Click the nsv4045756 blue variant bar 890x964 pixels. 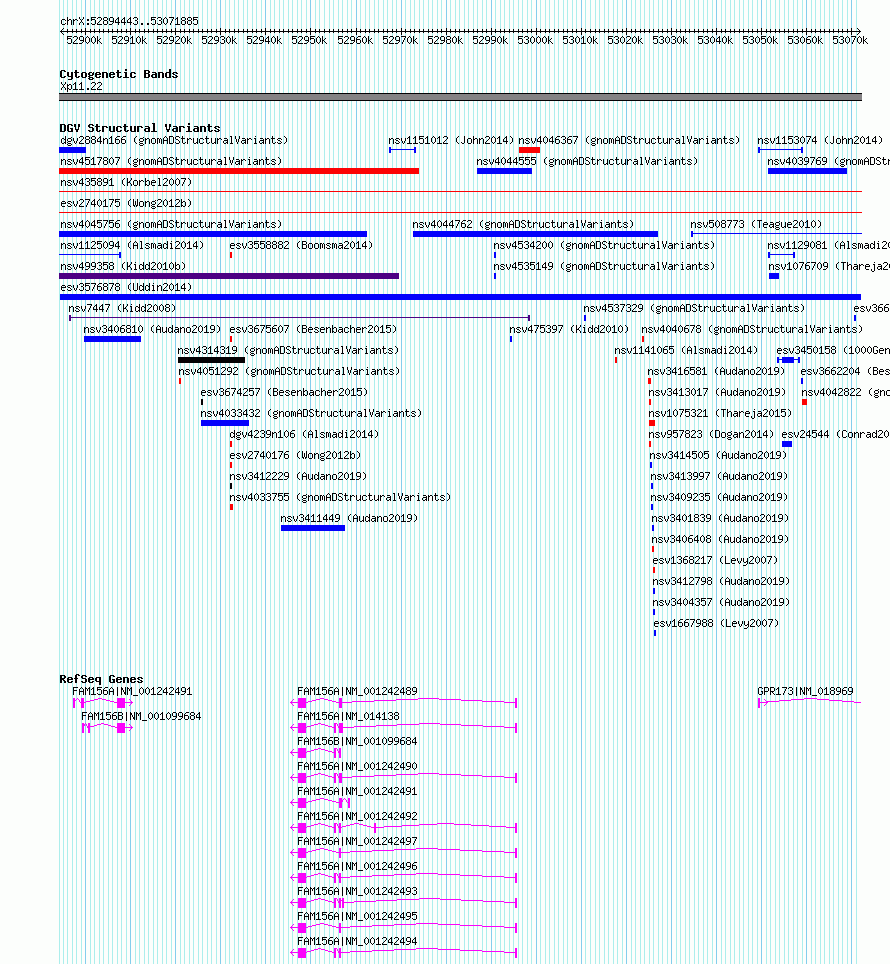[213, 234]
